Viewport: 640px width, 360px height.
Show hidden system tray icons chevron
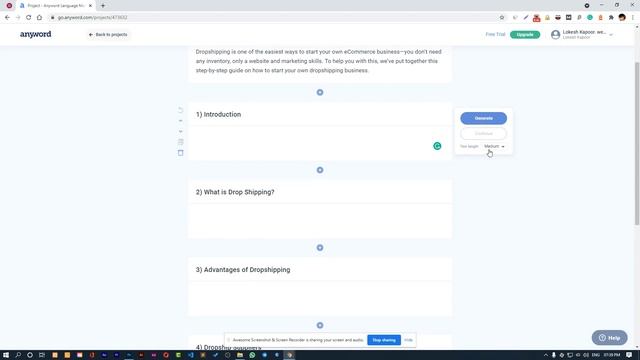pos(545,355)
